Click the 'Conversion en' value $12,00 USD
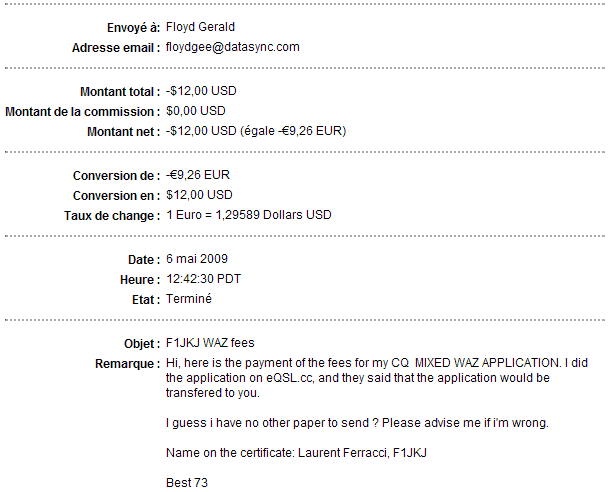 coord(199,195)
